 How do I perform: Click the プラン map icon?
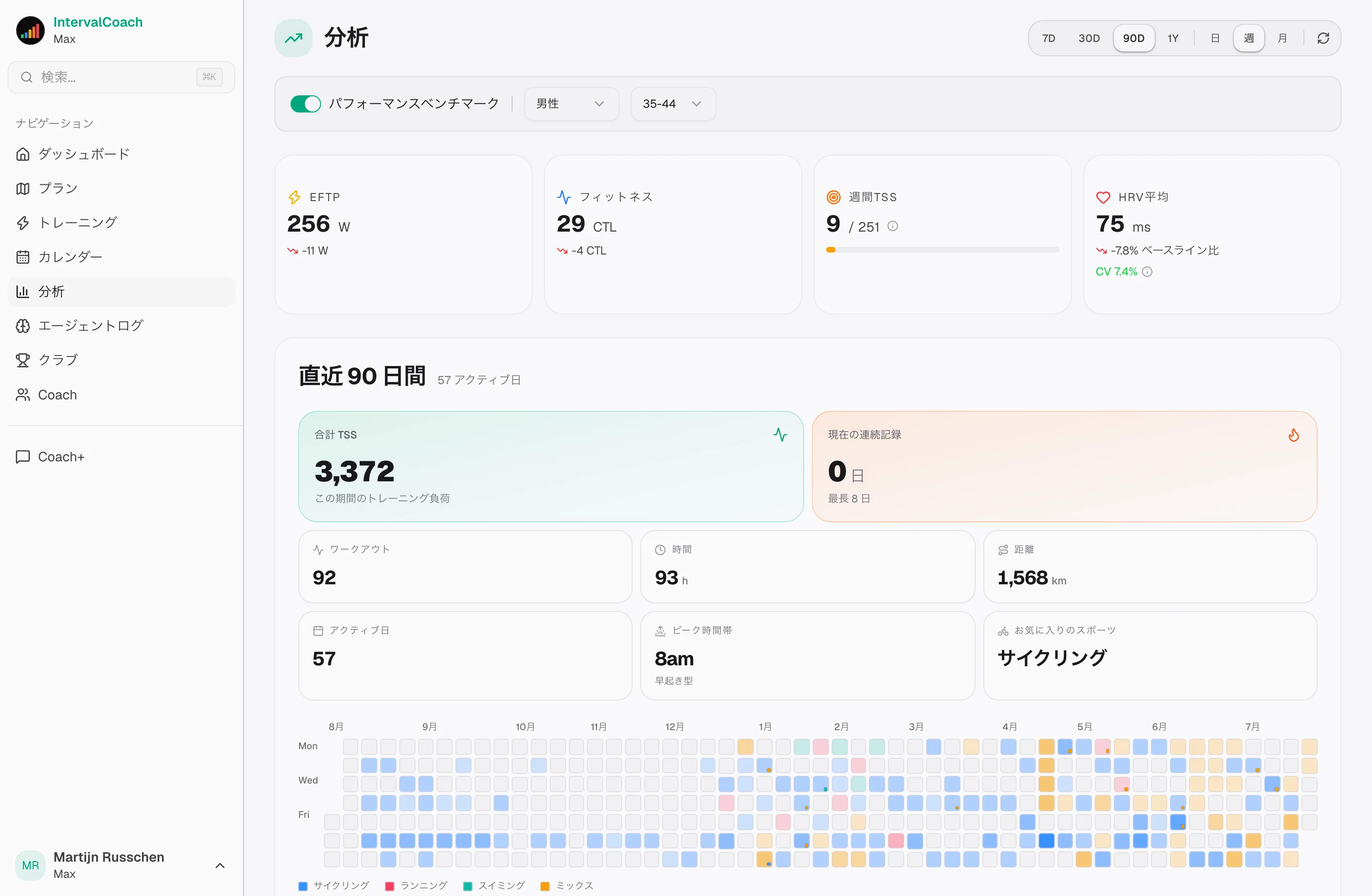(x=22, y=189)
